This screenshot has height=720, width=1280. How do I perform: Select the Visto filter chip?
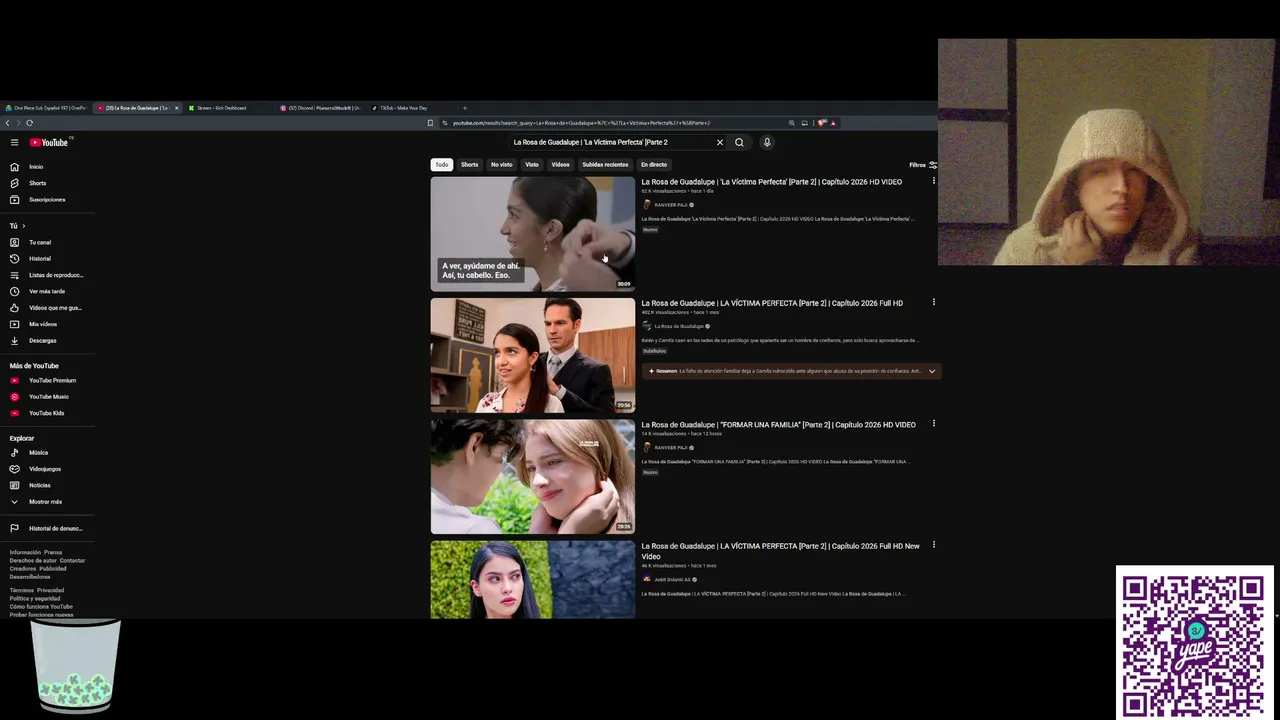pyautogui.click(x=532, y=165)
